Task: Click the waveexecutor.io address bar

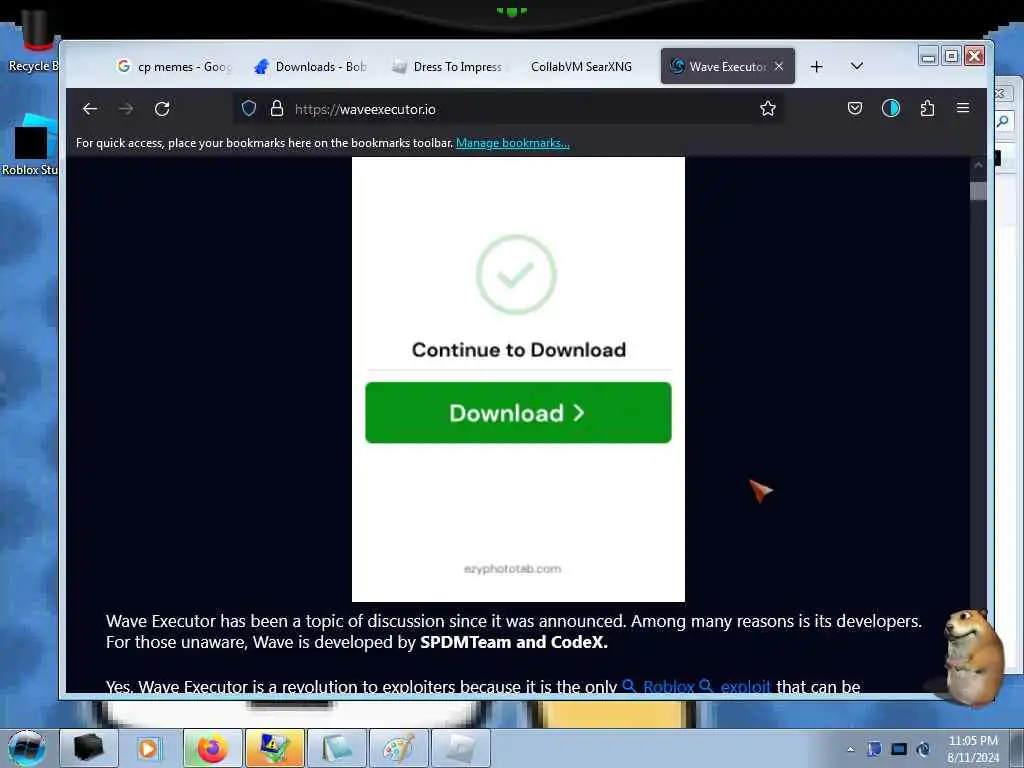Action: pyautogui.click(x=509, y=109)
